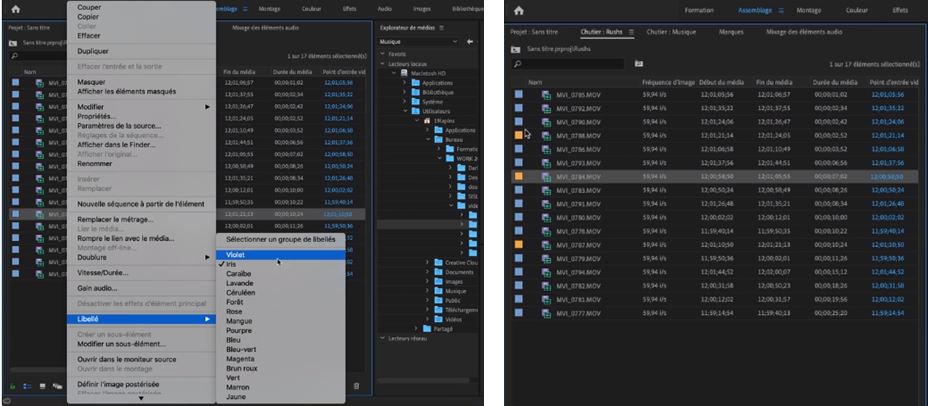Click the parent bin folder icon Sans titre.prproj/Rushs

(x=516, y=48)
